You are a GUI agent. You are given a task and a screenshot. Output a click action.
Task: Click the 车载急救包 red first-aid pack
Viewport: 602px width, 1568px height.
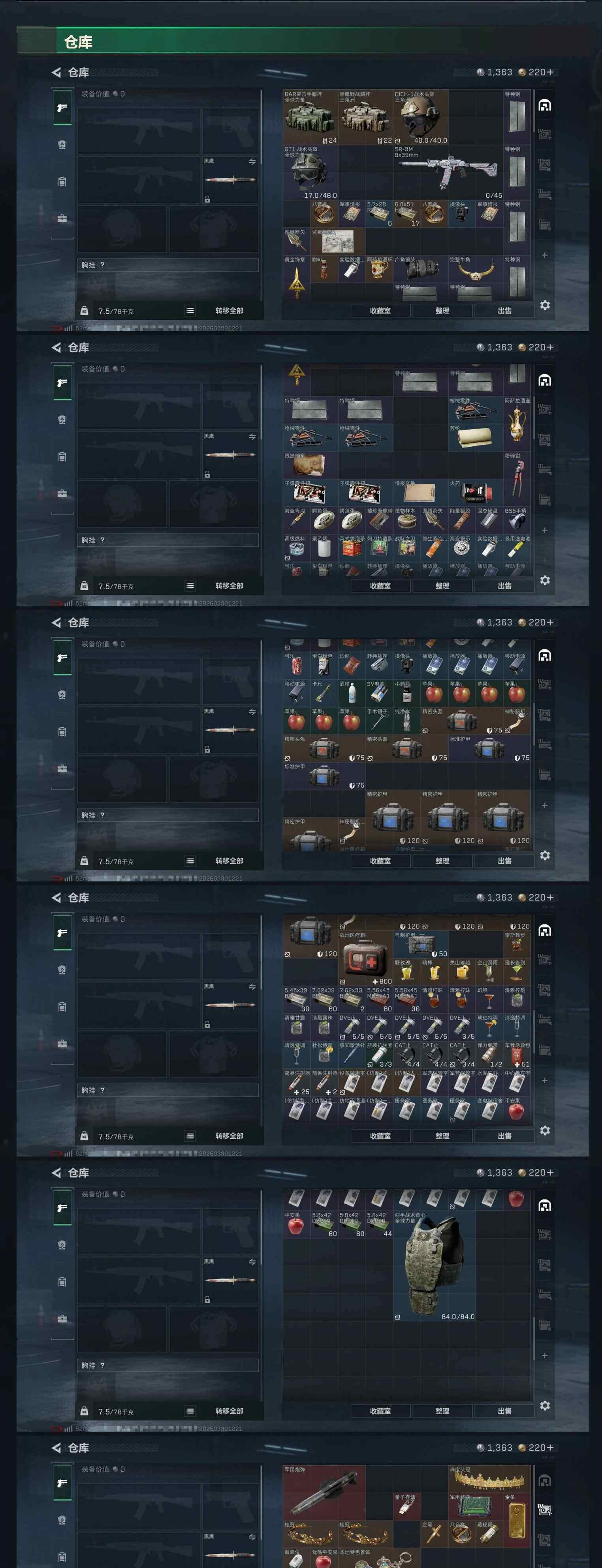tap(517, 1054)
